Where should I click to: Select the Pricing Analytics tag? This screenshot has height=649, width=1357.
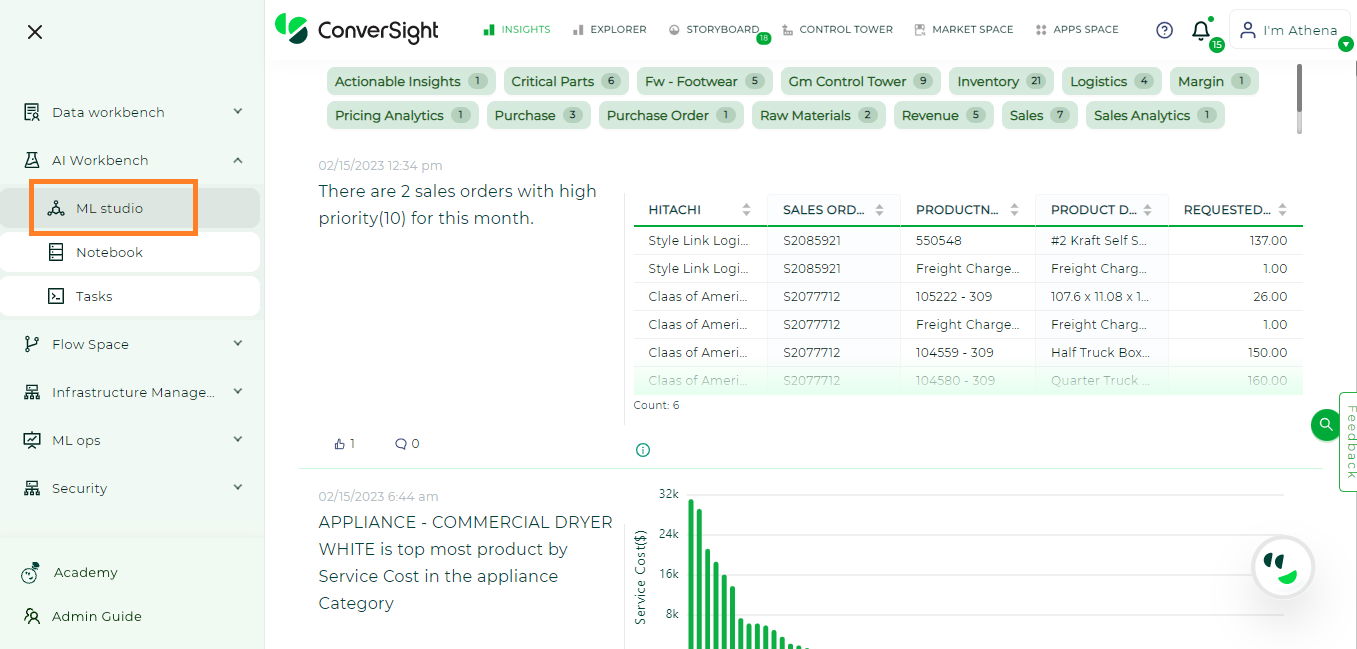(x=403, y=116)
